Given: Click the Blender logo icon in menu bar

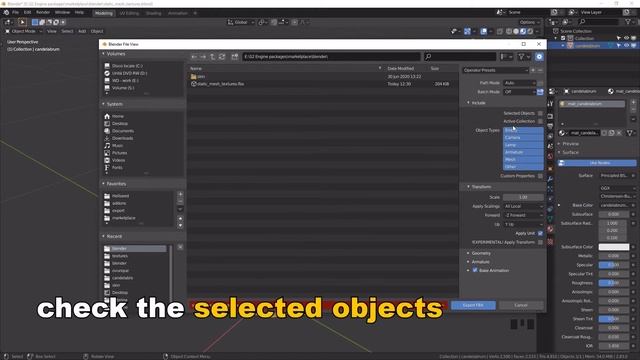Looking at the screenshot, I should click(6, 13).
